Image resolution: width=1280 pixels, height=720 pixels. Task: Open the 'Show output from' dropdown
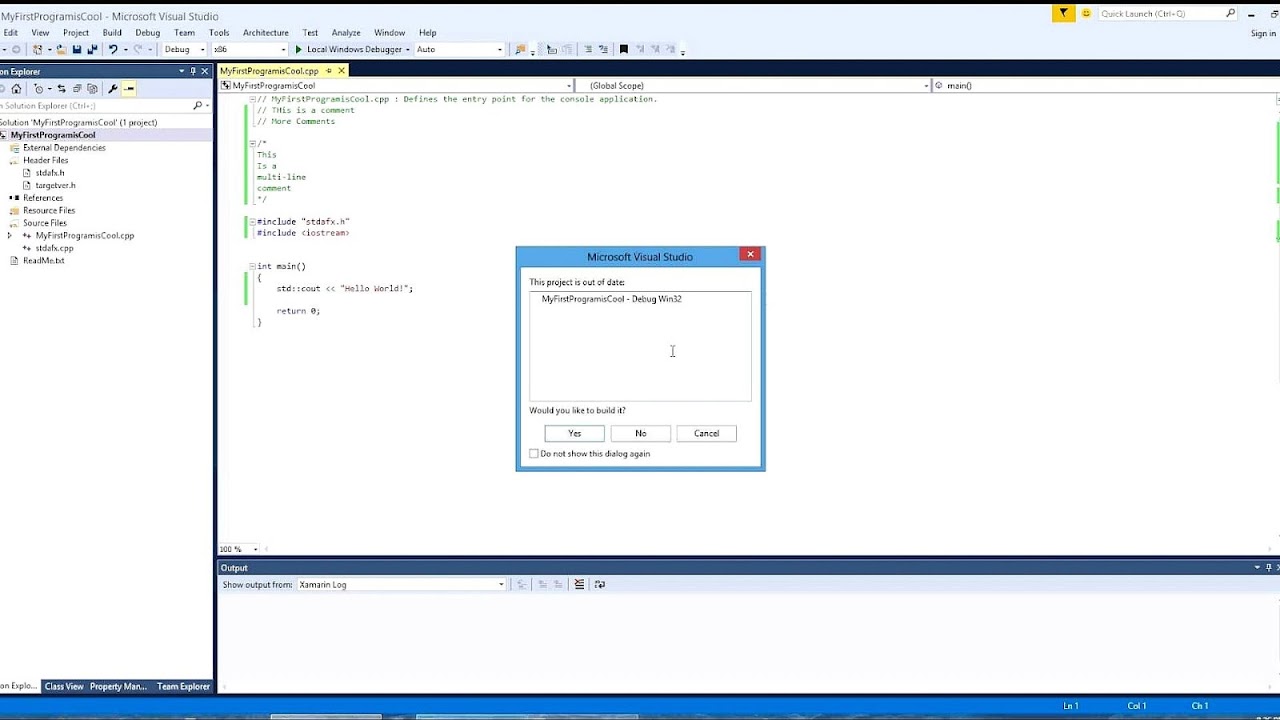pos(500,584)
